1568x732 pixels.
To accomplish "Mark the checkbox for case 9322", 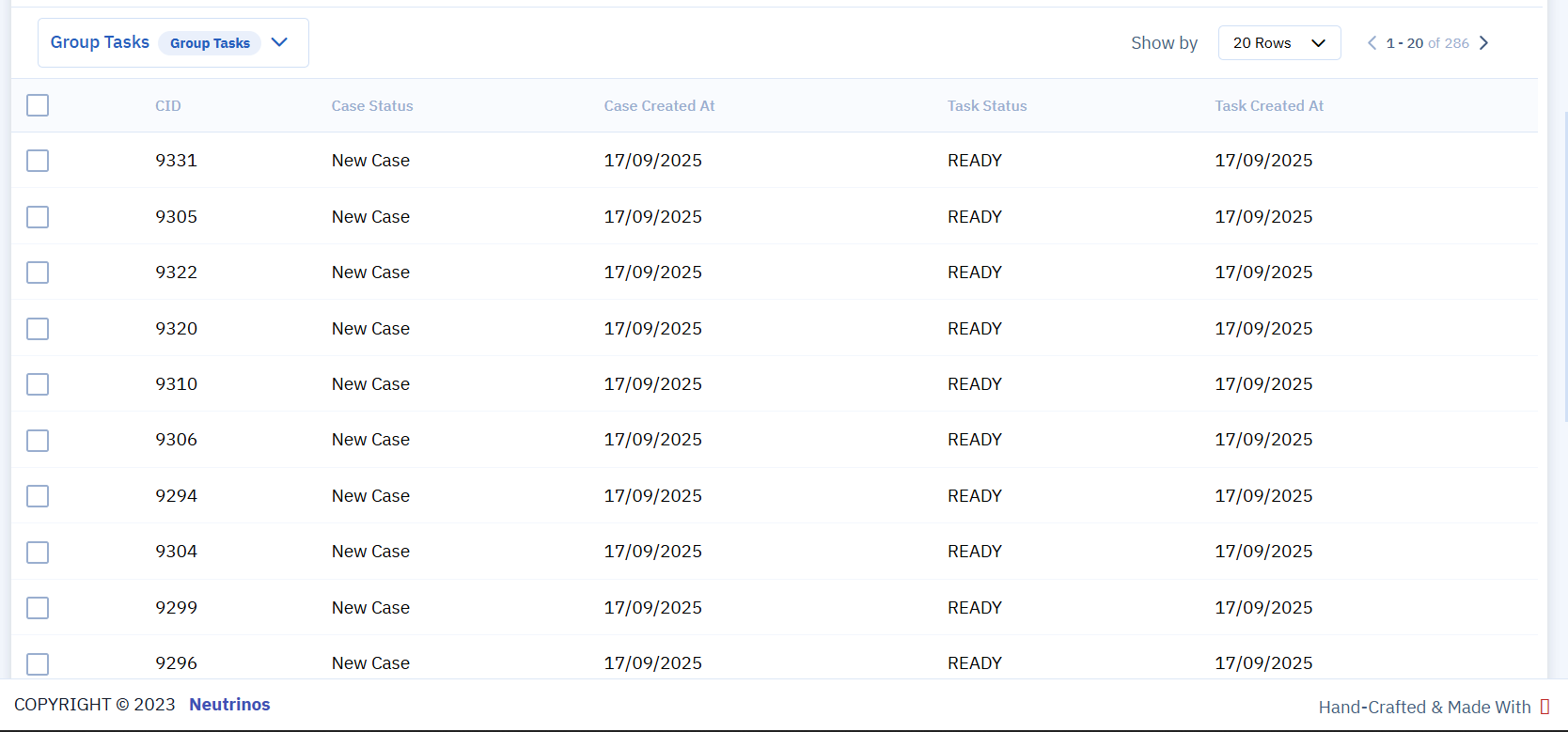I will point(38,273).
